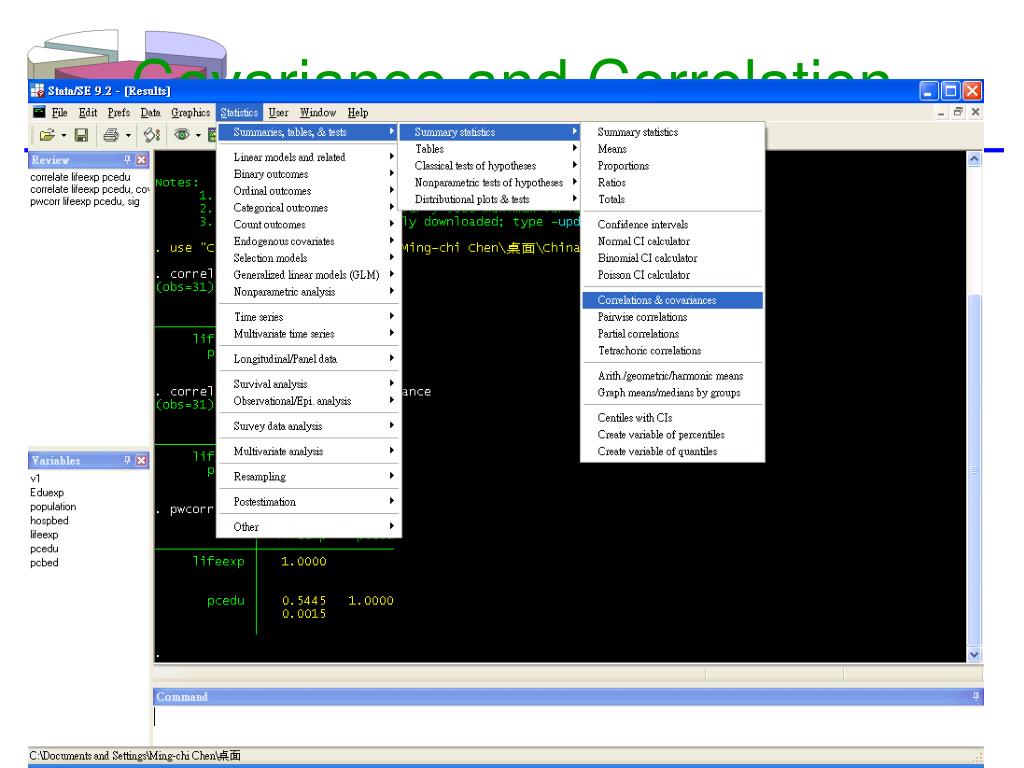Viewport: 1024px width, 768px height.
Task: Open dropdown arrow next to Open folder icon
Action: pyautogui.click(x=63, y=135)
